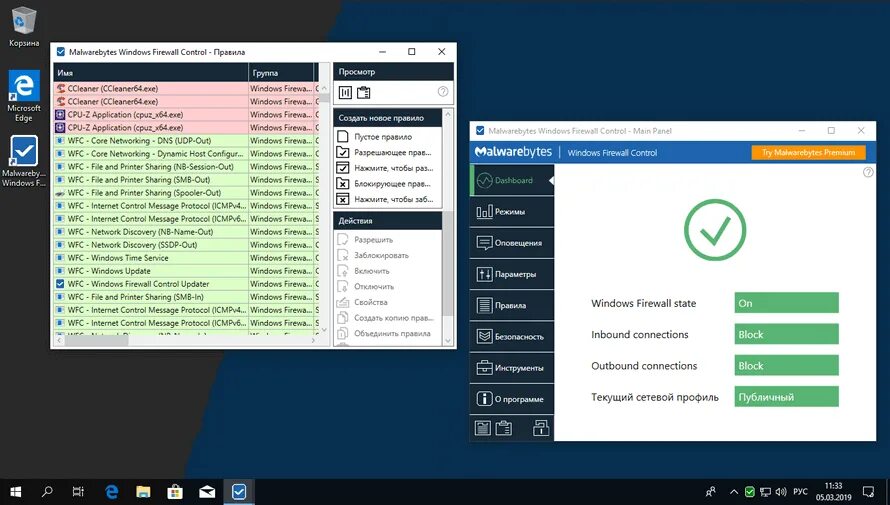The height and width of the screenshot is (505, 890).
Task: Open Windows Start menu
Action: point(15,491)
